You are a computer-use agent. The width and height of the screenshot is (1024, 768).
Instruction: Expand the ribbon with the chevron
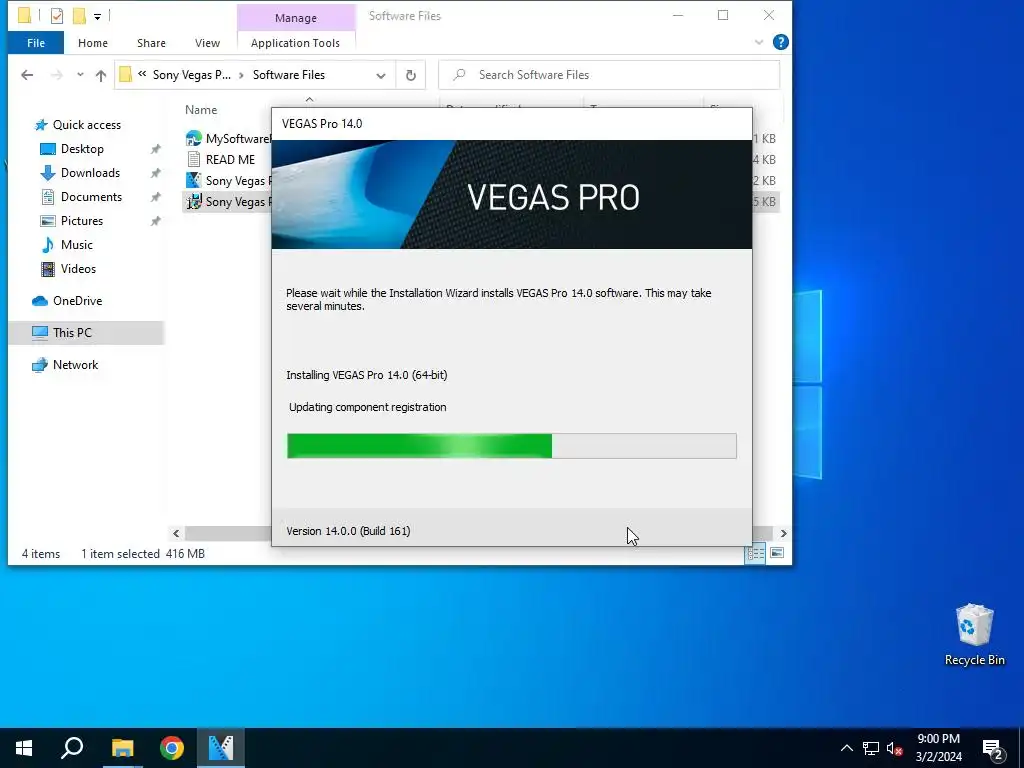759,42
